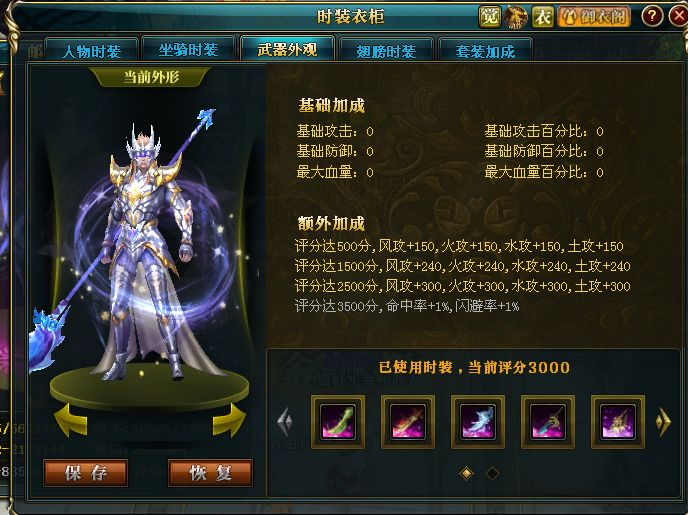688x515 pixels.
Task: Click the warrior portrait icon in header
Action: click(x=516, y=17)
